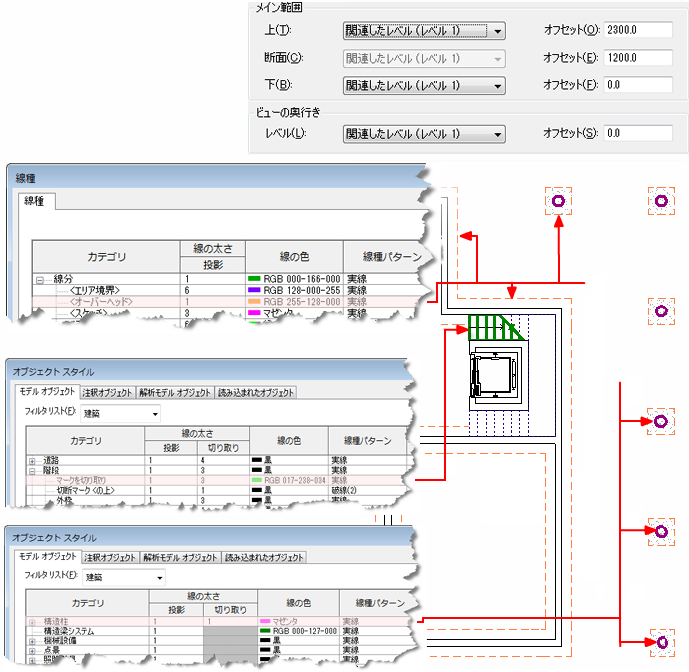Open green RGB 000-127-000 color of 構造梁システム
This screenshot has width=689, height=672.
298,631
